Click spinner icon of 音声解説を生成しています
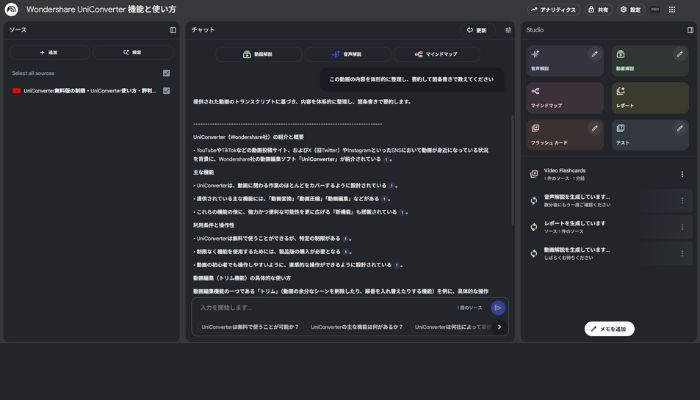 [534, 200]
